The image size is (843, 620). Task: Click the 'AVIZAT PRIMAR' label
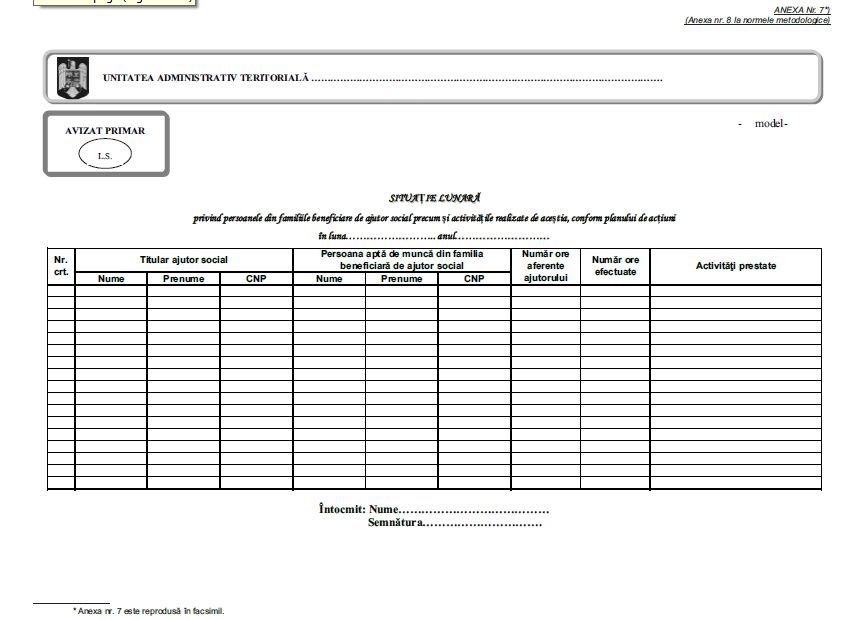[105, 131]
